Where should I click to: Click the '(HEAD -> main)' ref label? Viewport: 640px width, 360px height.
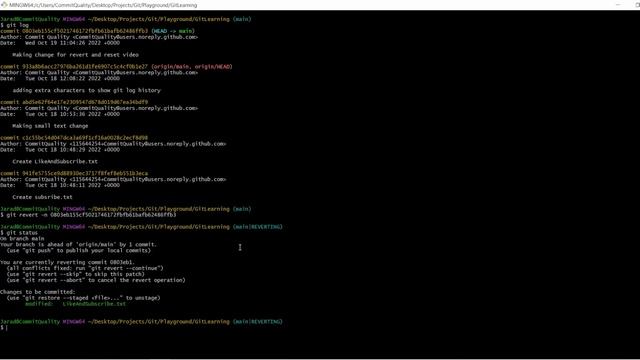pos(173,31)
